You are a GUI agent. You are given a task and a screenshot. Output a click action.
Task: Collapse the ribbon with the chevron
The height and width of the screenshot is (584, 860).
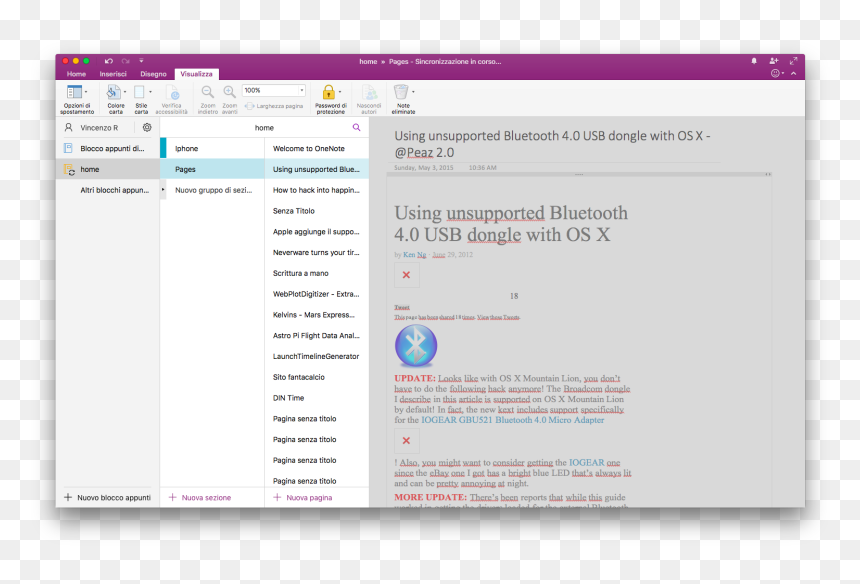point(794,73)
